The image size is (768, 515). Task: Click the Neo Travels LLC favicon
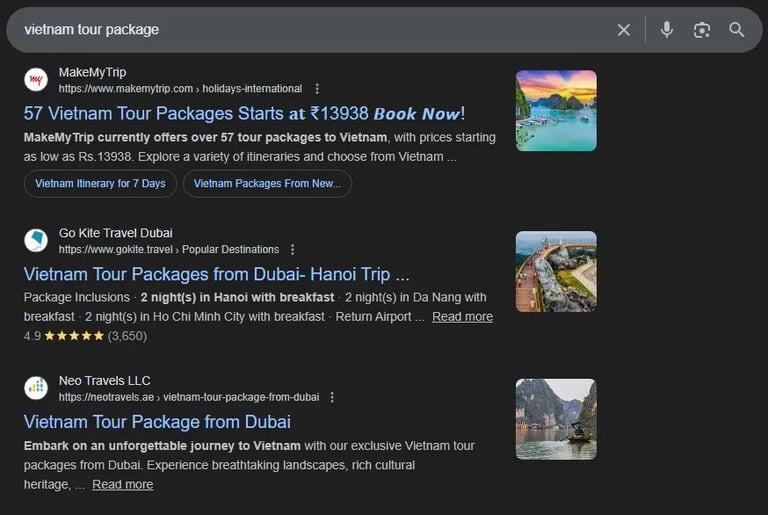click(x=36, y=388)
